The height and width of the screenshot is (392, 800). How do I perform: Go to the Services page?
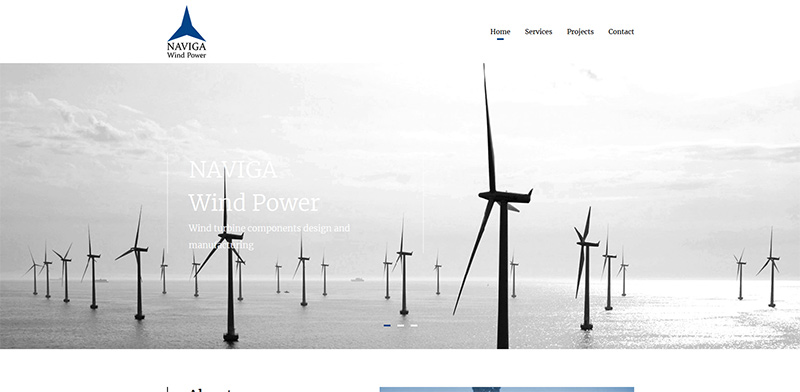pyautogui.click(x=538, y=32)
